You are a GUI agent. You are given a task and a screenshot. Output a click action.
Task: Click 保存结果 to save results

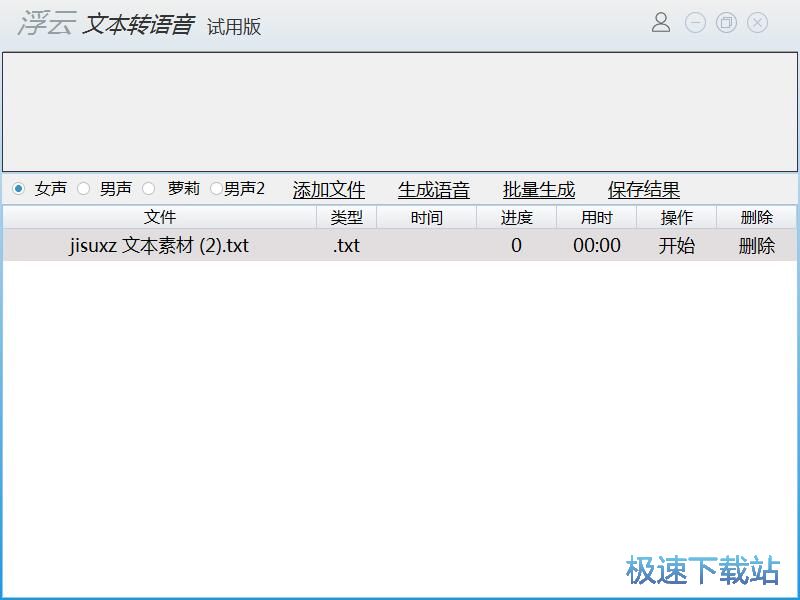644,190
